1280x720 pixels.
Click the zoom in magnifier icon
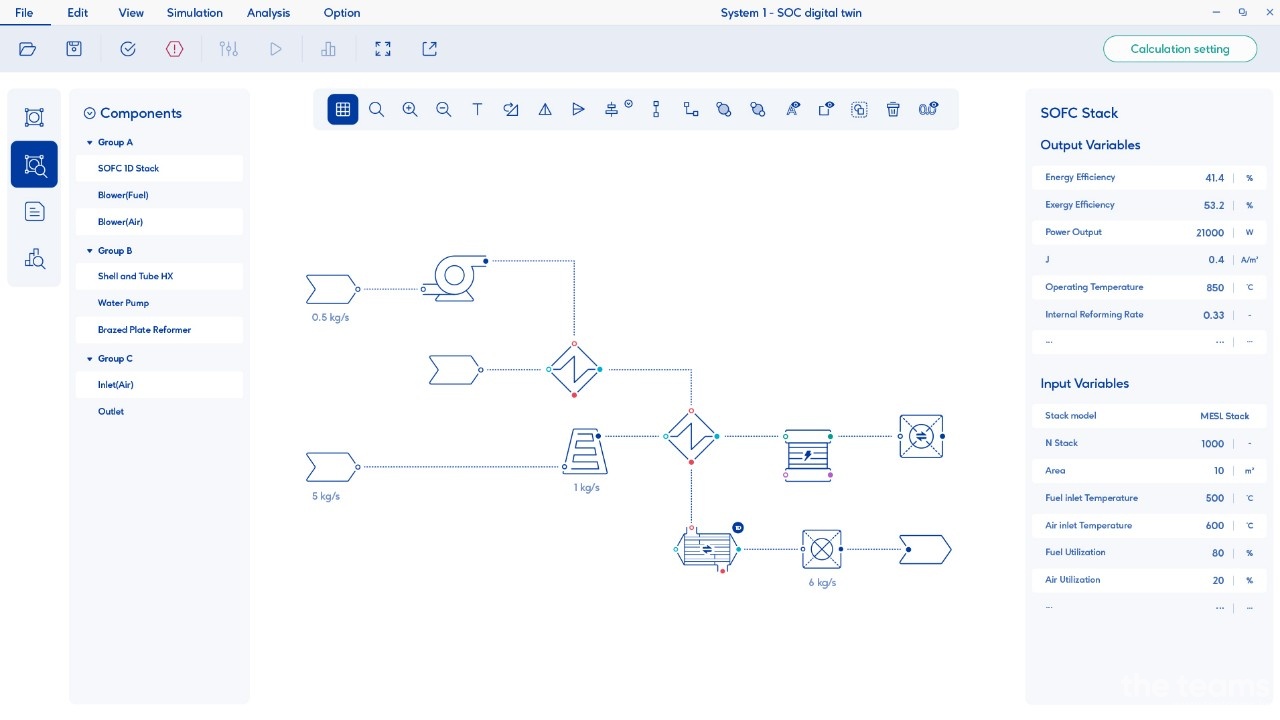(410, 110)
